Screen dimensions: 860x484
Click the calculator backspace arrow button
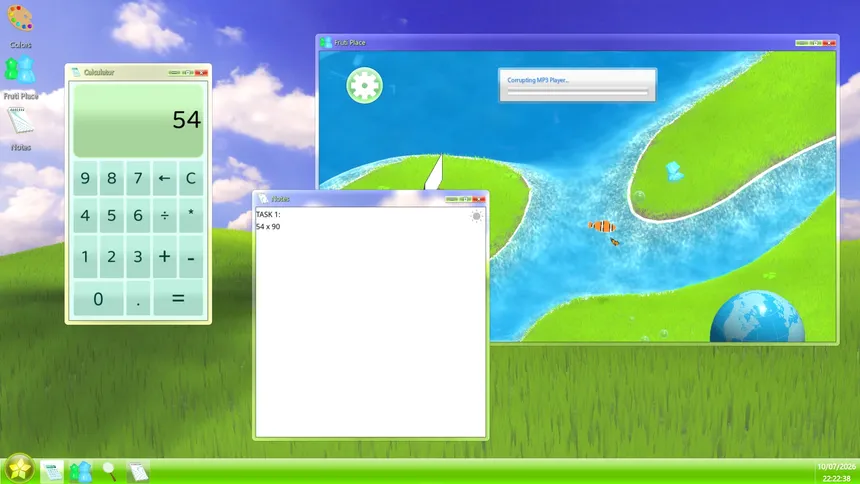tap(164, 178)
